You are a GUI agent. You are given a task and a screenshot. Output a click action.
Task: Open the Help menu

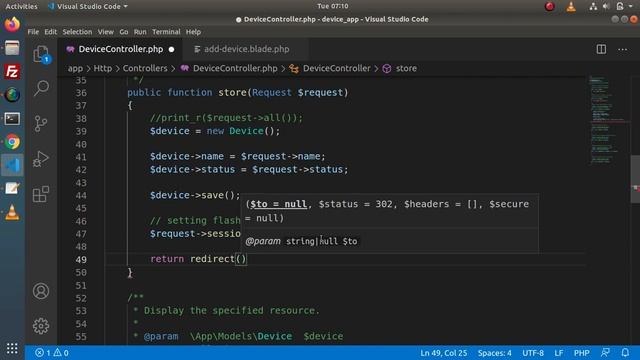pyautogui.click(x=193, y=32)
